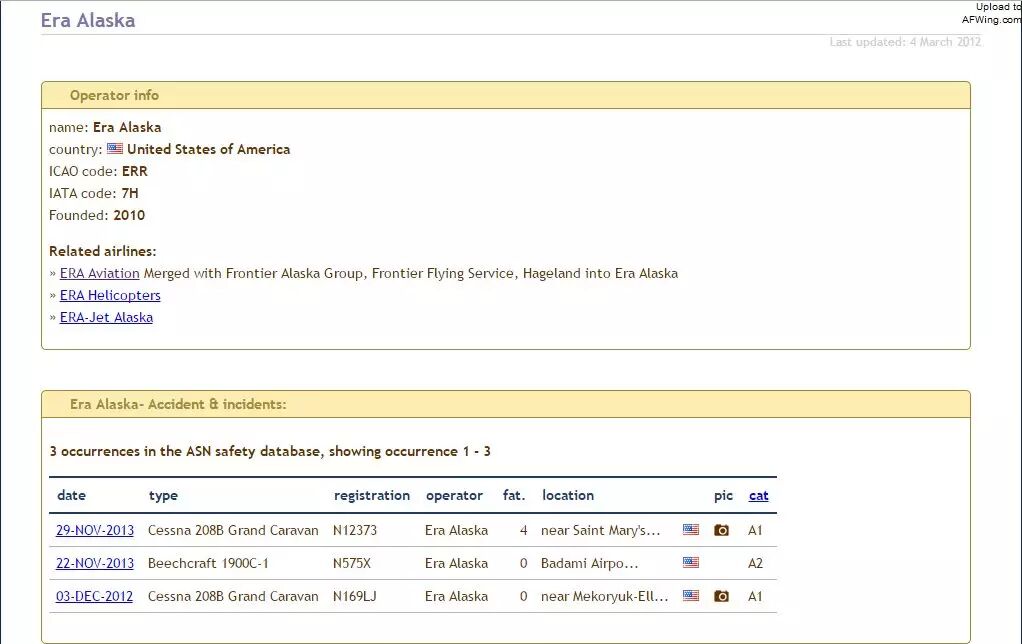
Task: Open the 29-NOV-2013 accident record
Action: tap(95, 531)
